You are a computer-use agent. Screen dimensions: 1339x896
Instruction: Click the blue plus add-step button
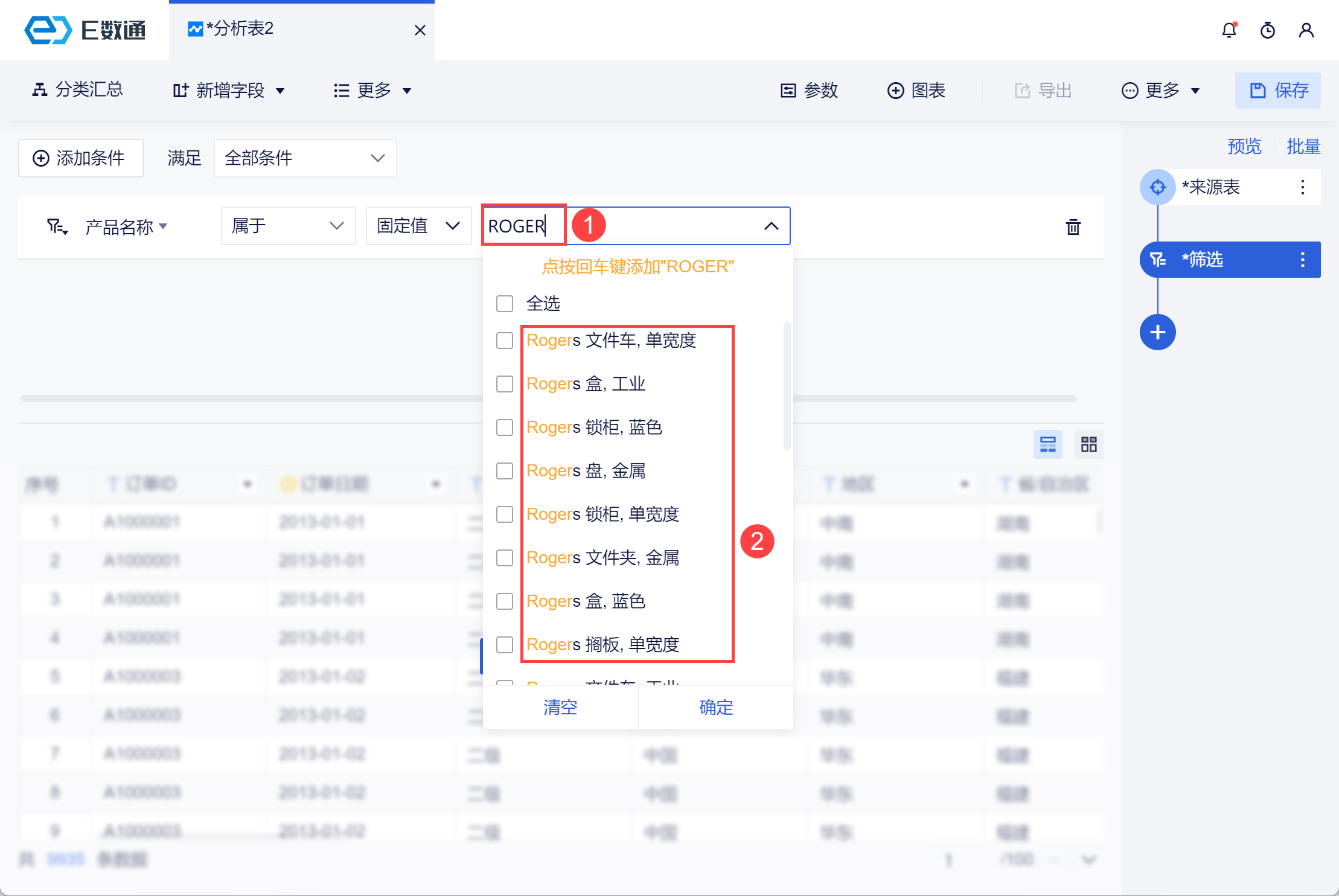coord(1157,332)
